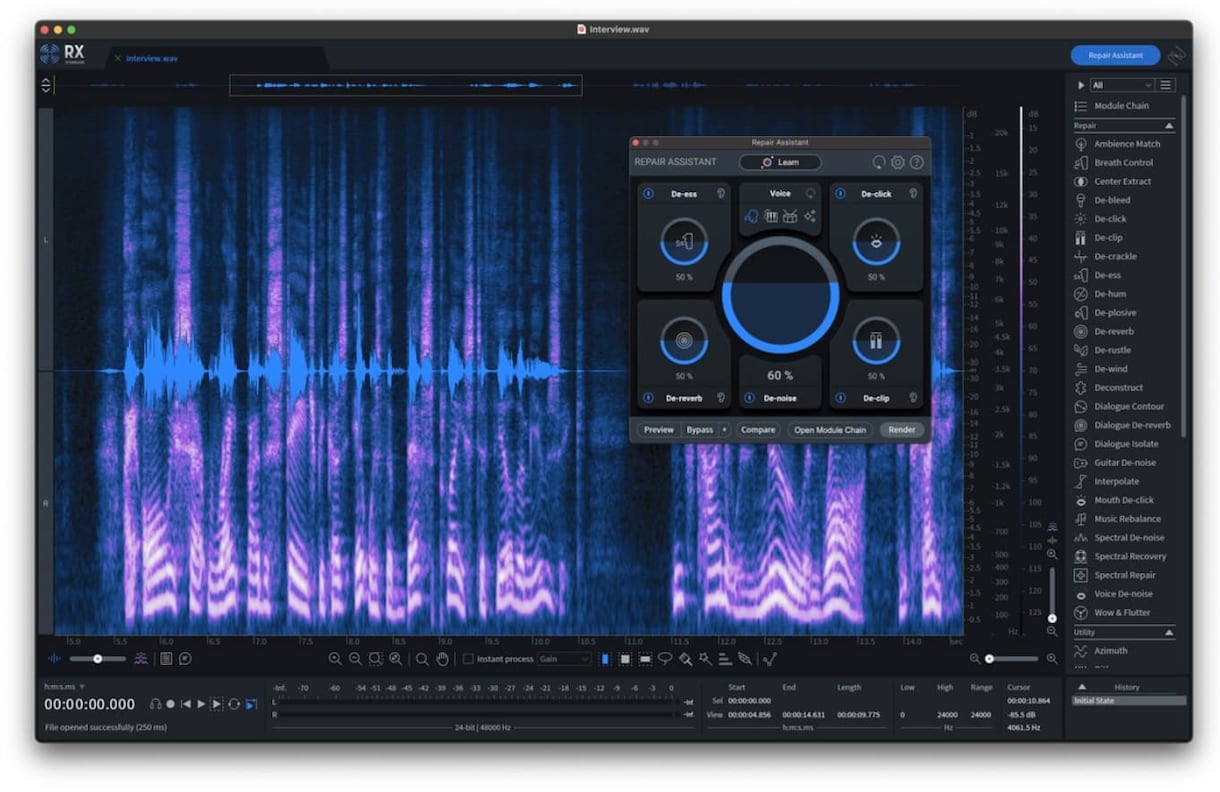Select Initial State in History
Image resolution: width=1220 pixels, height=792 pixels.
pos(1129,701)
